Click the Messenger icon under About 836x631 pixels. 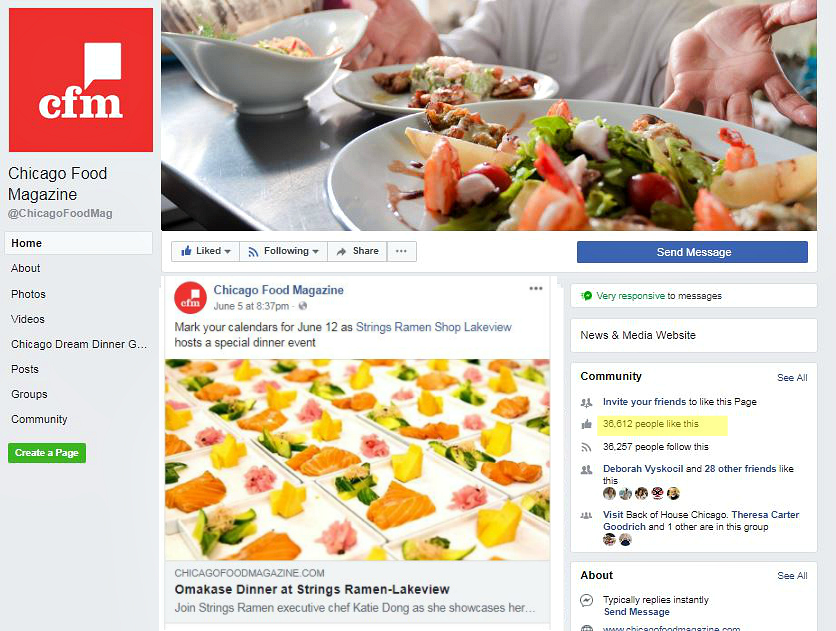click(586, 600)
